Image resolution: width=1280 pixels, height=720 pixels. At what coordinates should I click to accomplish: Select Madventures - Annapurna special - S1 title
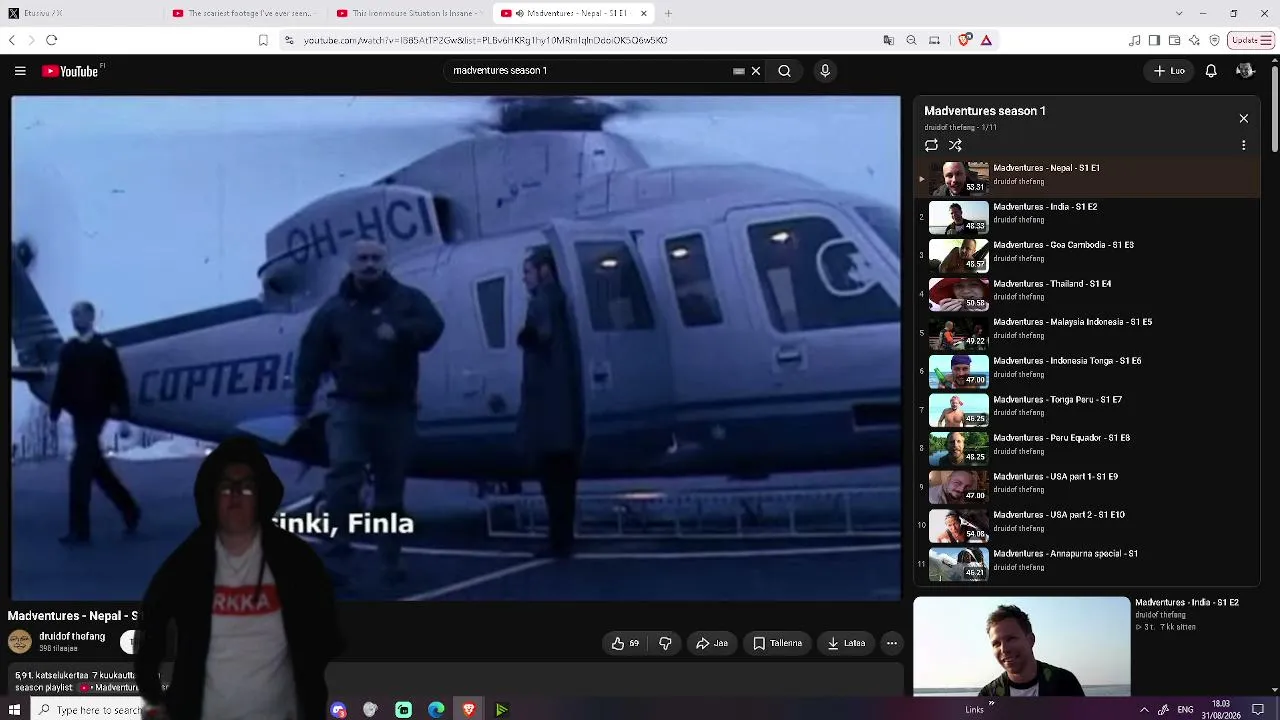coord(1065,554)
